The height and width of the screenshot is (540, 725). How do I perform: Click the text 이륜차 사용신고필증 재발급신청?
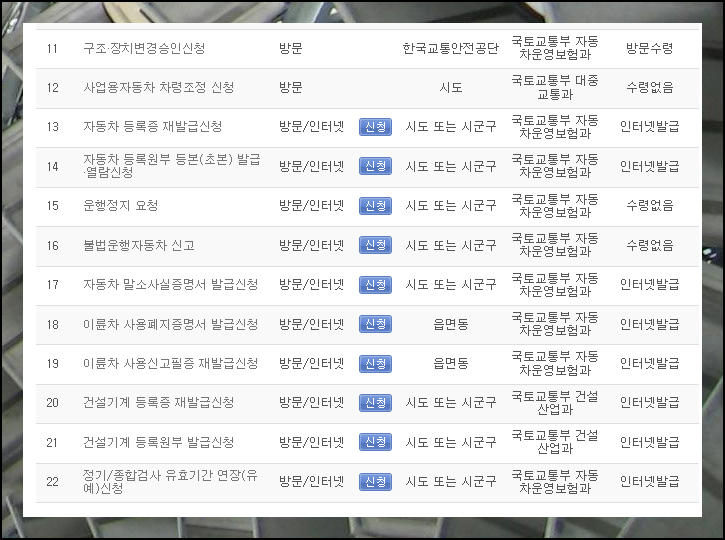[x=171, y=364]
